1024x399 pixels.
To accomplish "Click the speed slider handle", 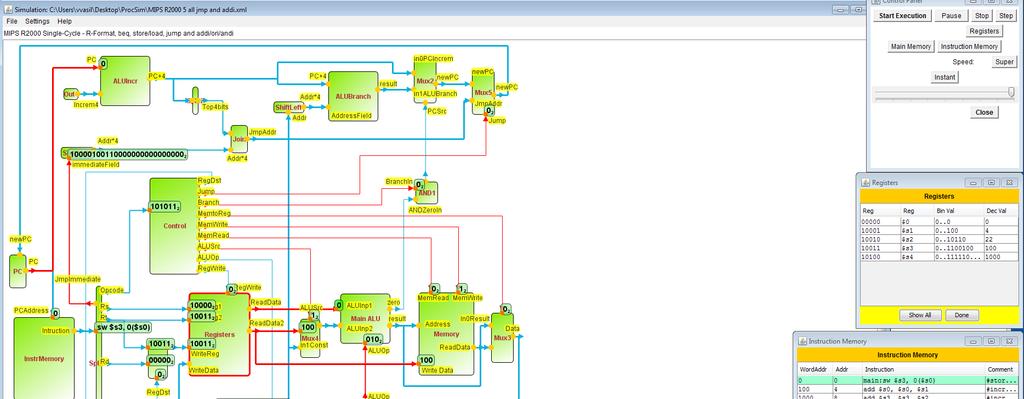I will [1012, 93].
